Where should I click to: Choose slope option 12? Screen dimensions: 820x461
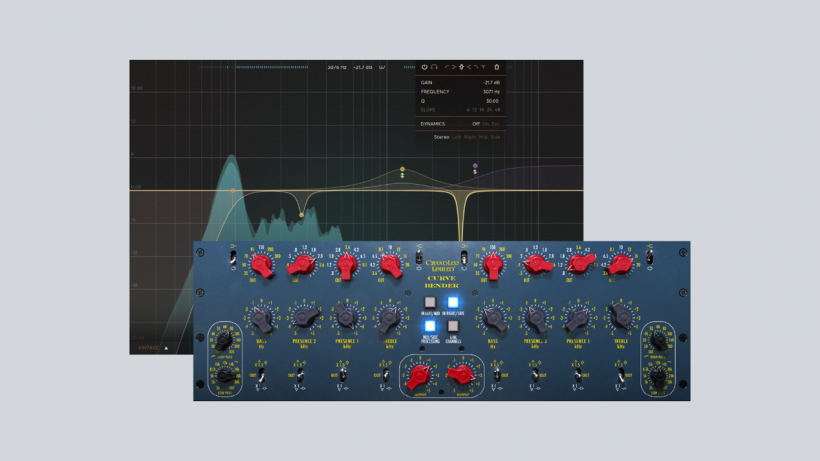tap(474, 110)
